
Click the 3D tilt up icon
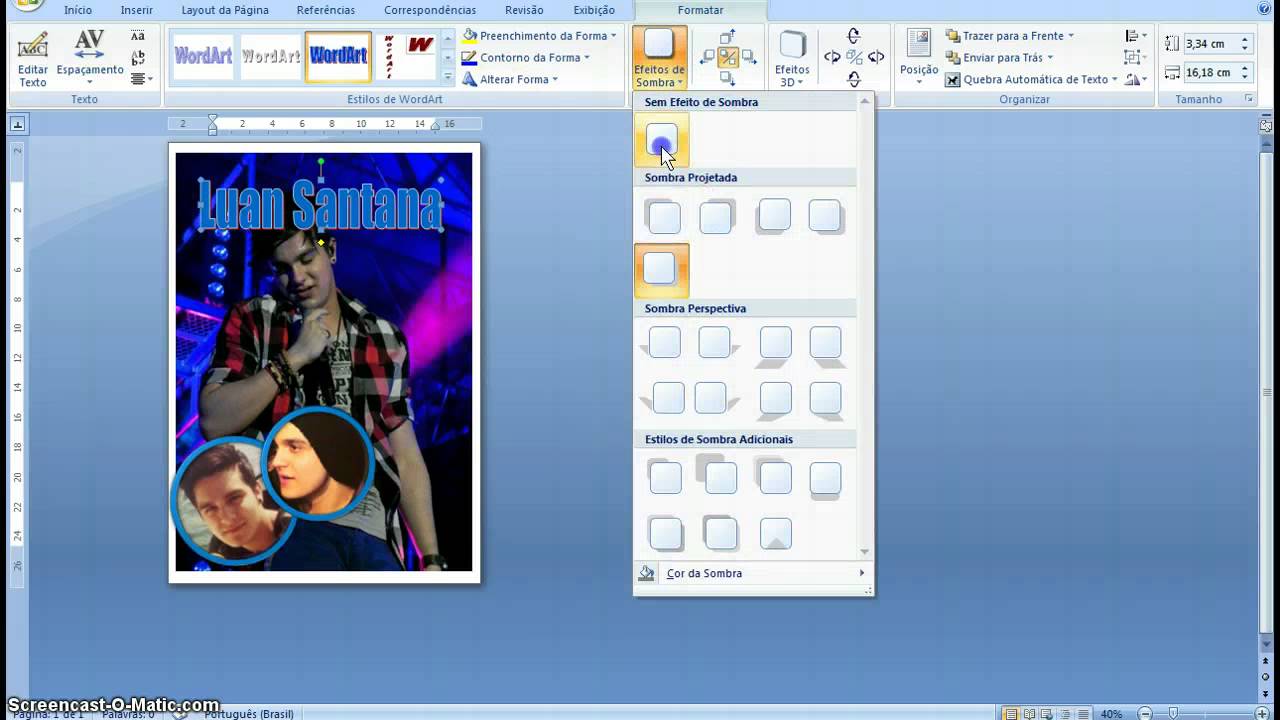854,36
